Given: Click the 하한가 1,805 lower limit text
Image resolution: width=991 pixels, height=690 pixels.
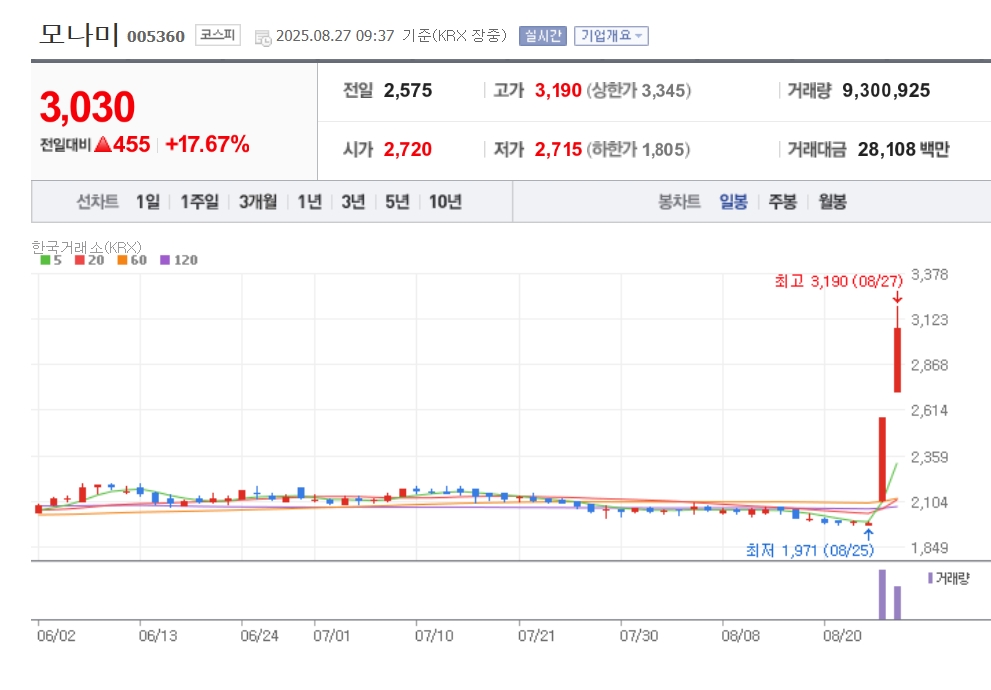Looking at the screenshot, I should [638, 149].
